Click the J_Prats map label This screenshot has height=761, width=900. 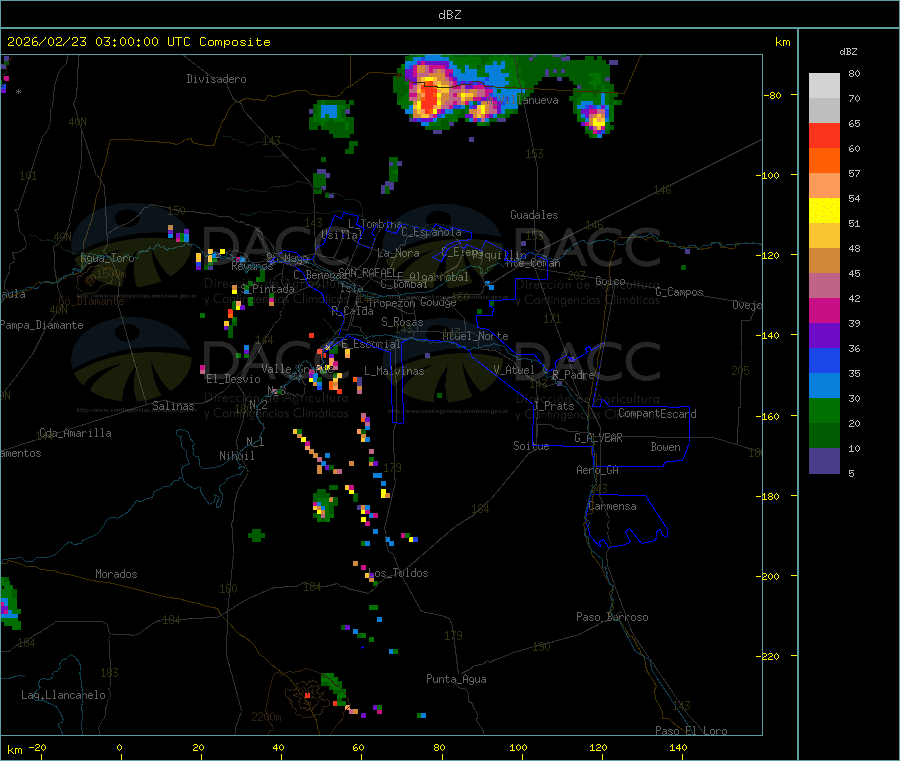click(554, 406)
